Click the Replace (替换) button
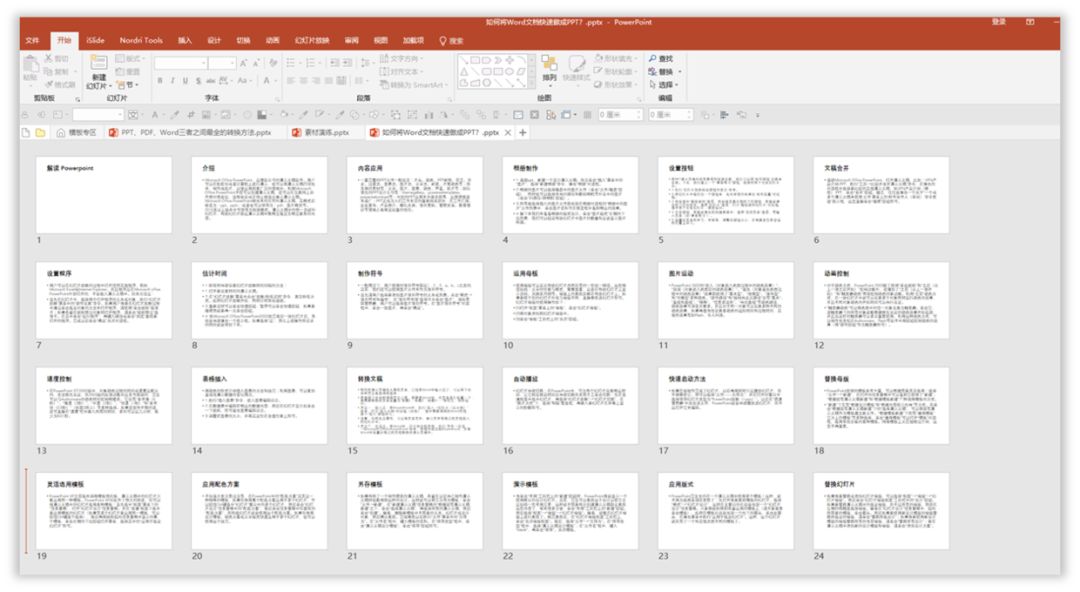The image size is (1080, 592). [665, 72]
